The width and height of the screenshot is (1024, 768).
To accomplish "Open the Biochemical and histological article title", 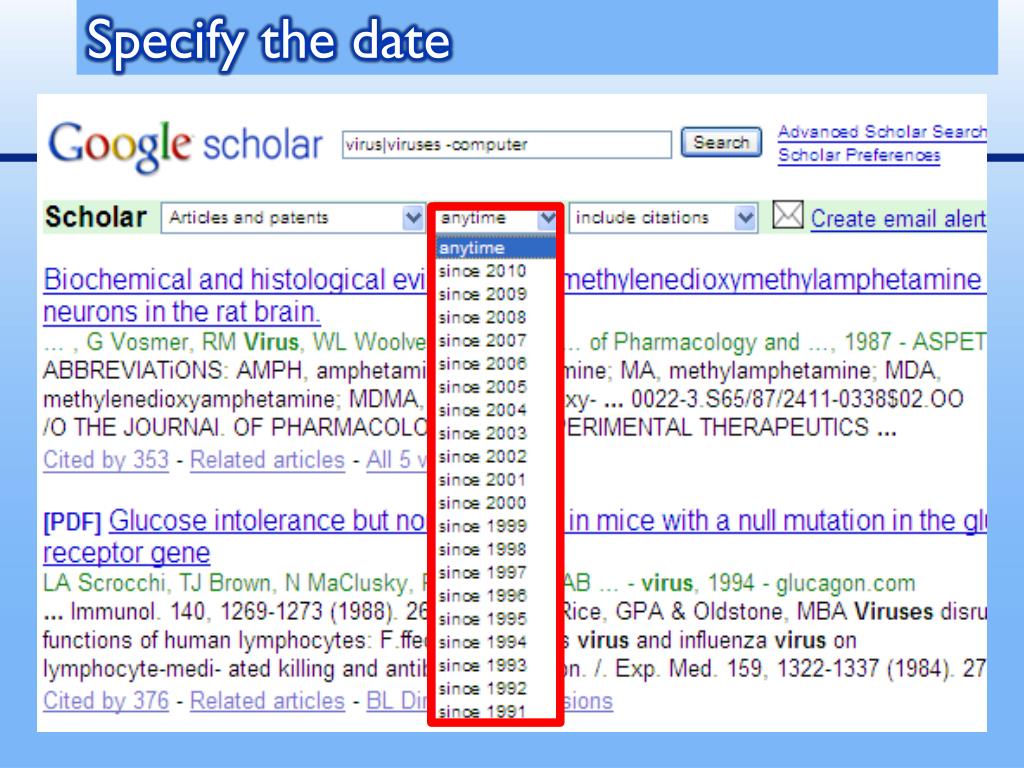I will click(235, 280).
